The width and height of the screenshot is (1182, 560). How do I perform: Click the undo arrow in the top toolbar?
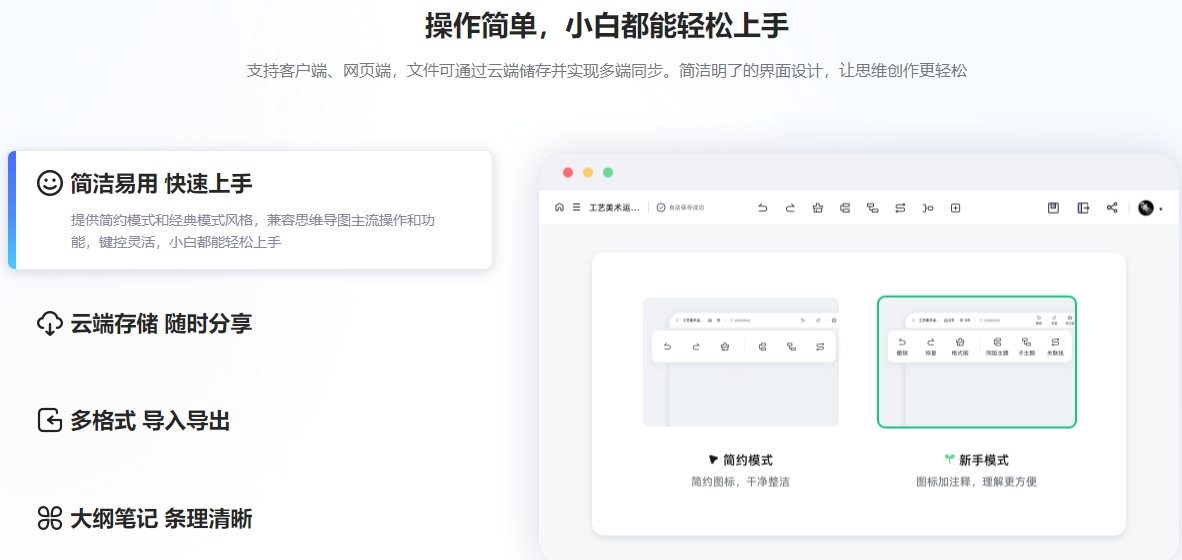coord(762,208)
